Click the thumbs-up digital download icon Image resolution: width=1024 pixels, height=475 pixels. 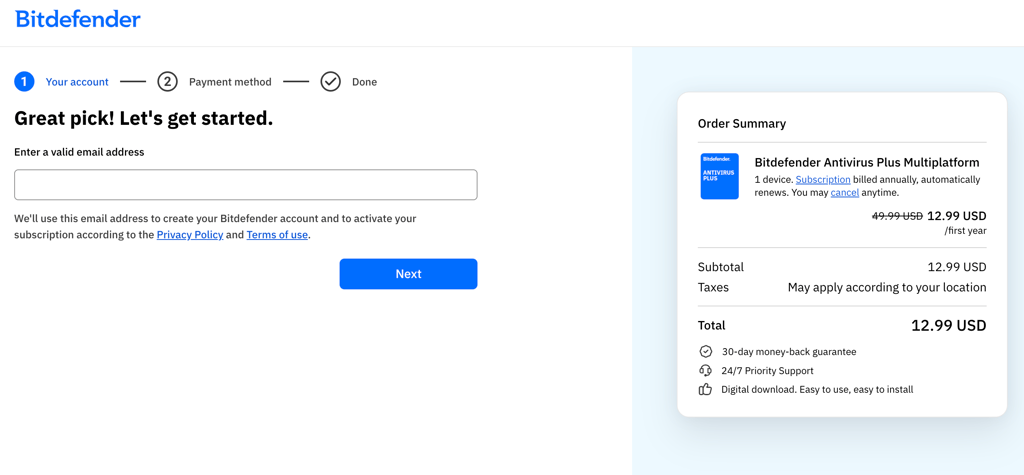[705, 389]
